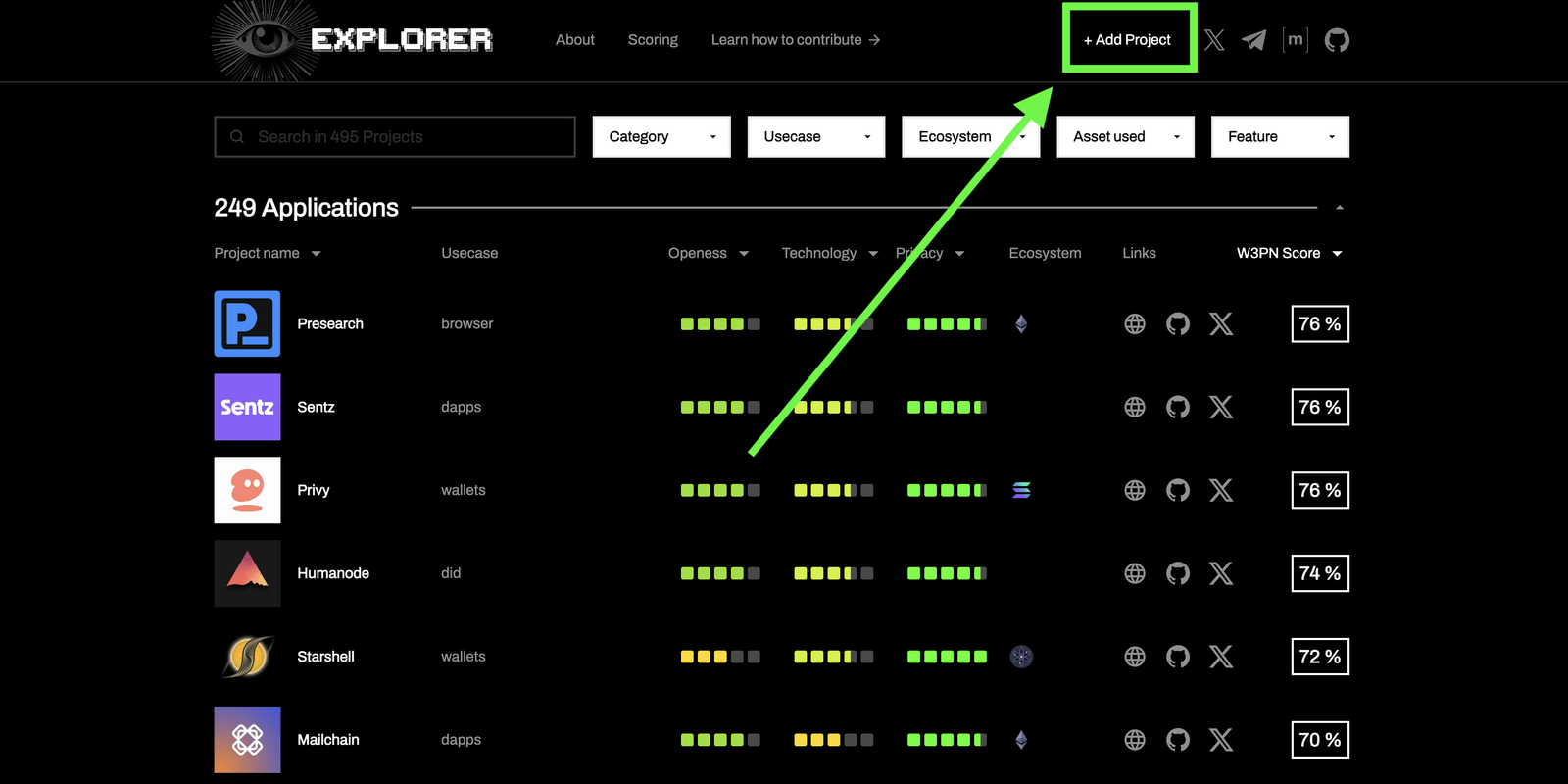Open the Usecase filter dropdown

[x=815, y=137]
